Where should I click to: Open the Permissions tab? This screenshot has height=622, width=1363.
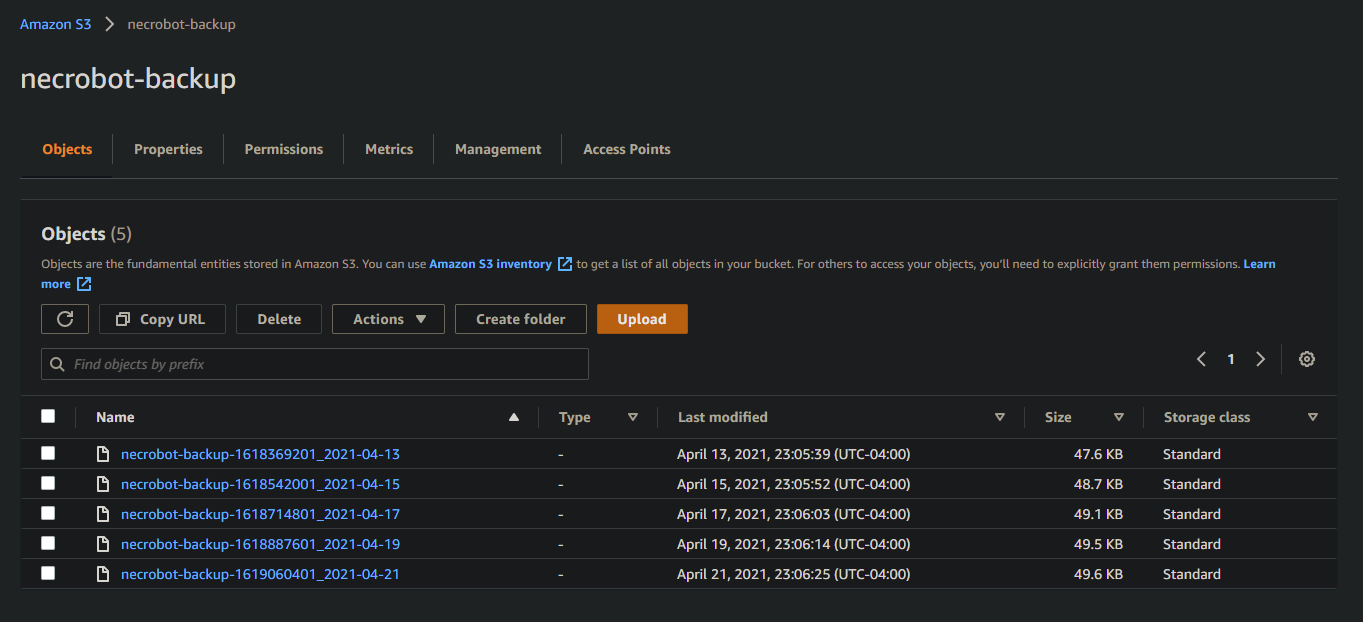[x=284, y=149]
